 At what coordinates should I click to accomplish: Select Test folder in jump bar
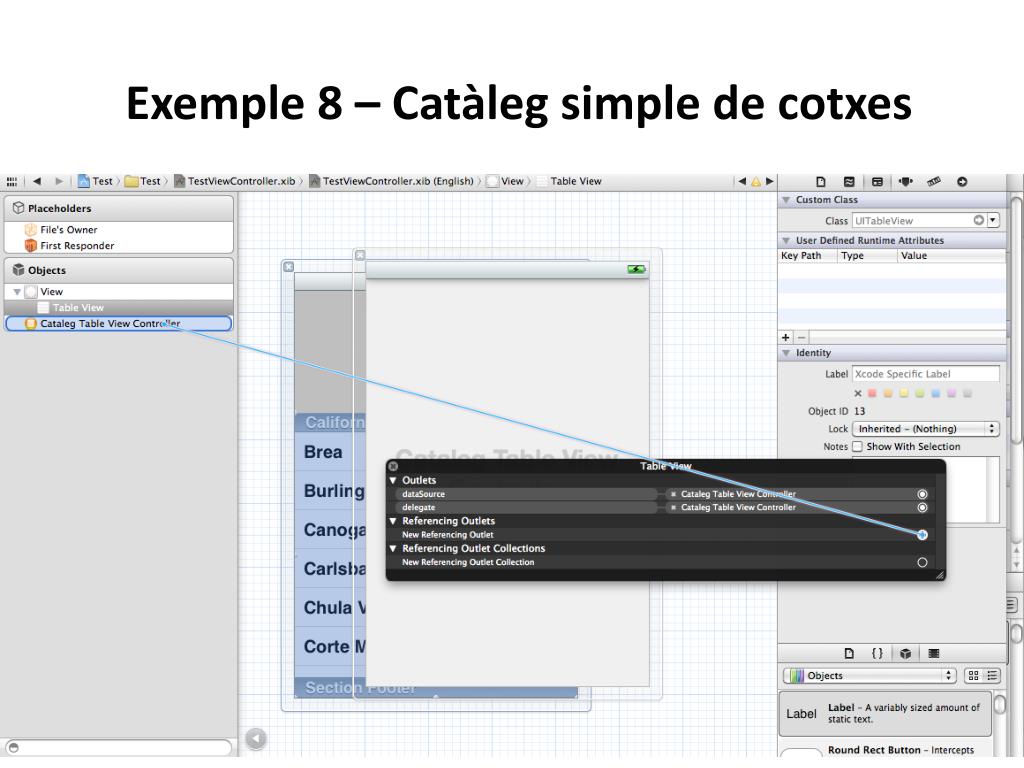tap(142, 181)
